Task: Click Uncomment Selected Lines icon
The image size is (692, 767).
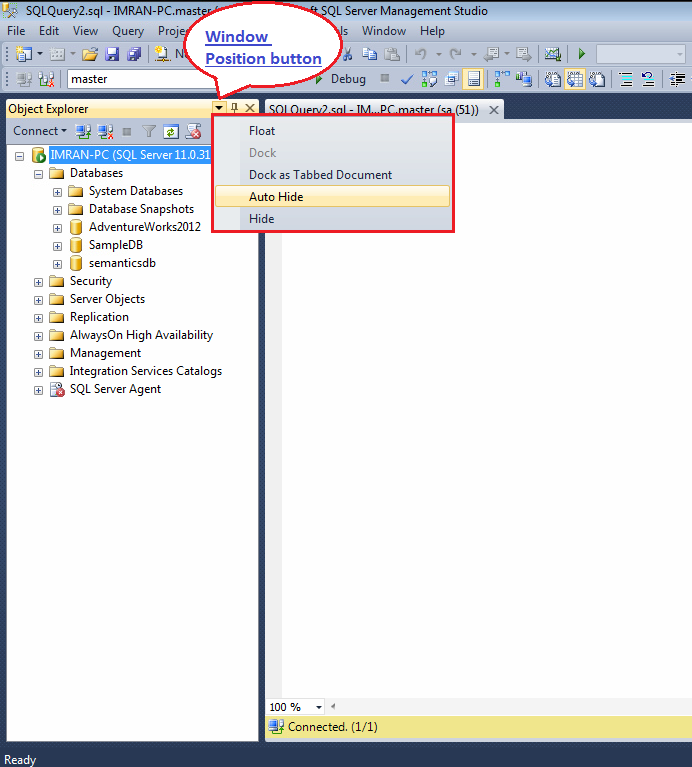Action: pyautogui.click(x=648, y=79)
